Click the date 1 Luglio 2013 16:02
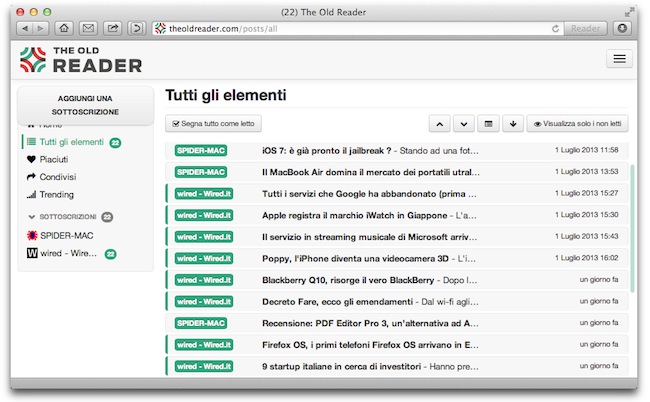 click(587, 258)
